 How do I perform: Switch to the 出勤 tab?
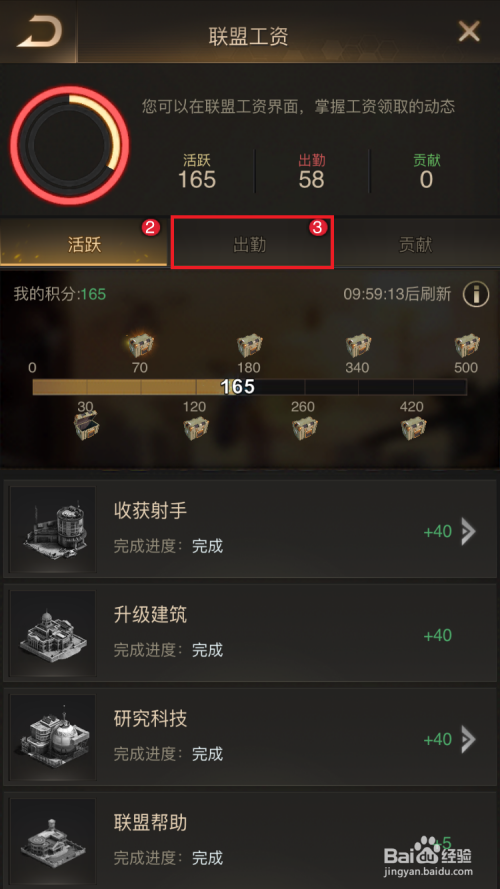coord(250,245)
